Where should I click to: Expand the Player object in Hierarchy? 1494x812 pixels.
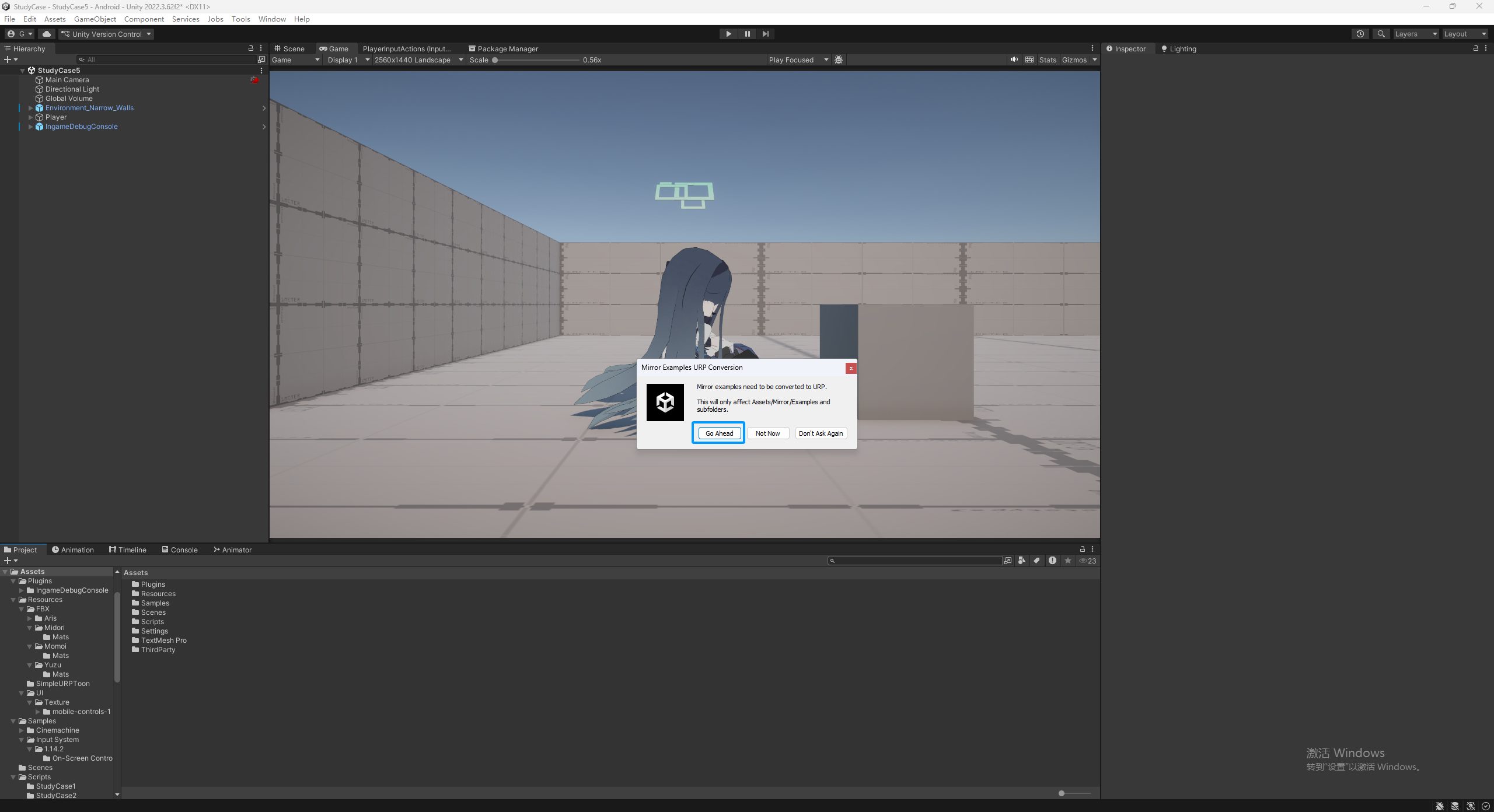[x=30, y=117]
